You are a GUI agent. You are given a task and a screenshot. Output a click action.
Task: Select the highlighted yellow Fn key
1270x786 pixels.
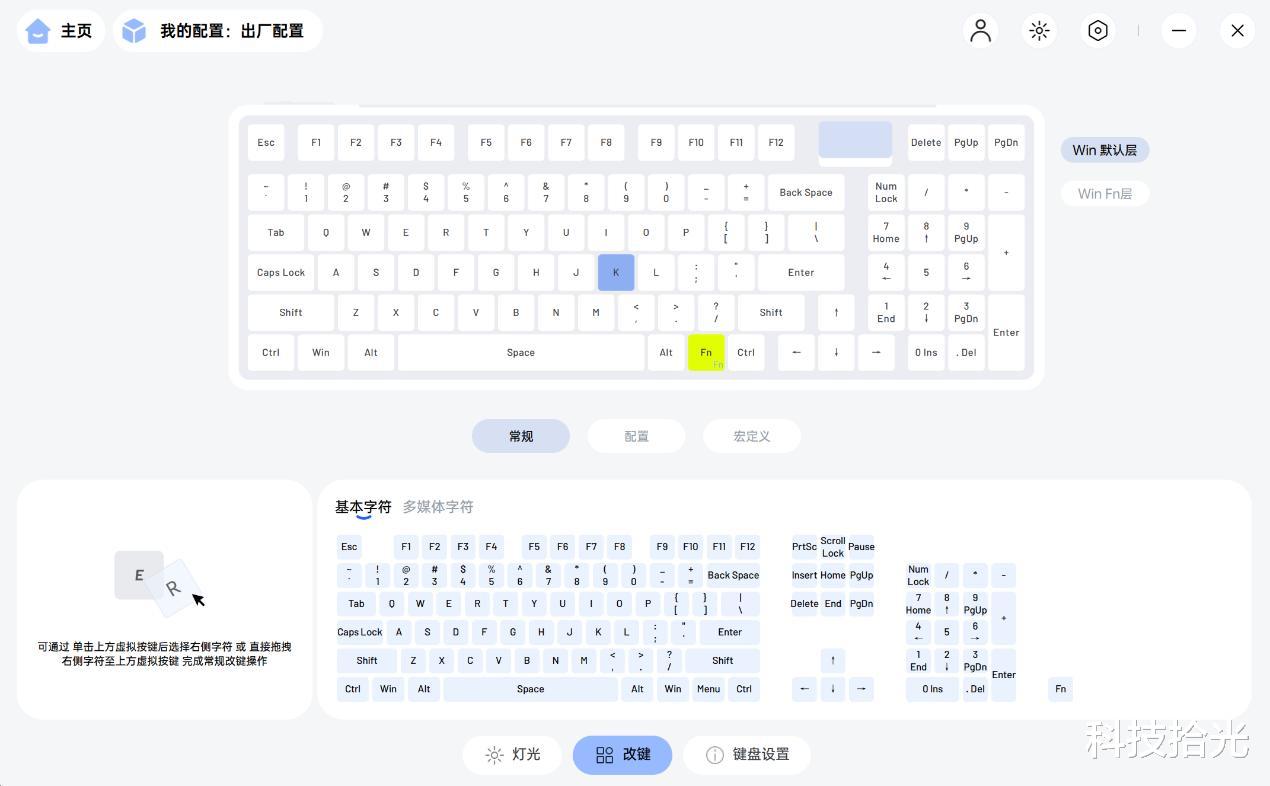[x=706, y=352]
